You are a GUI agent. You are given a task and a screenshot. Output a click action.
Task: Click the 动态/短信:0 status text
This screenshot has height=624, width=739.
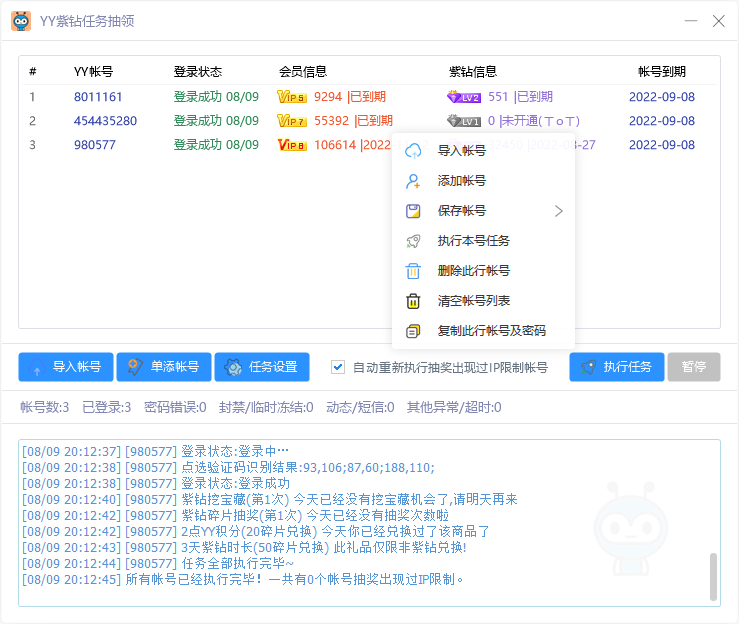(x=361, y=407)
